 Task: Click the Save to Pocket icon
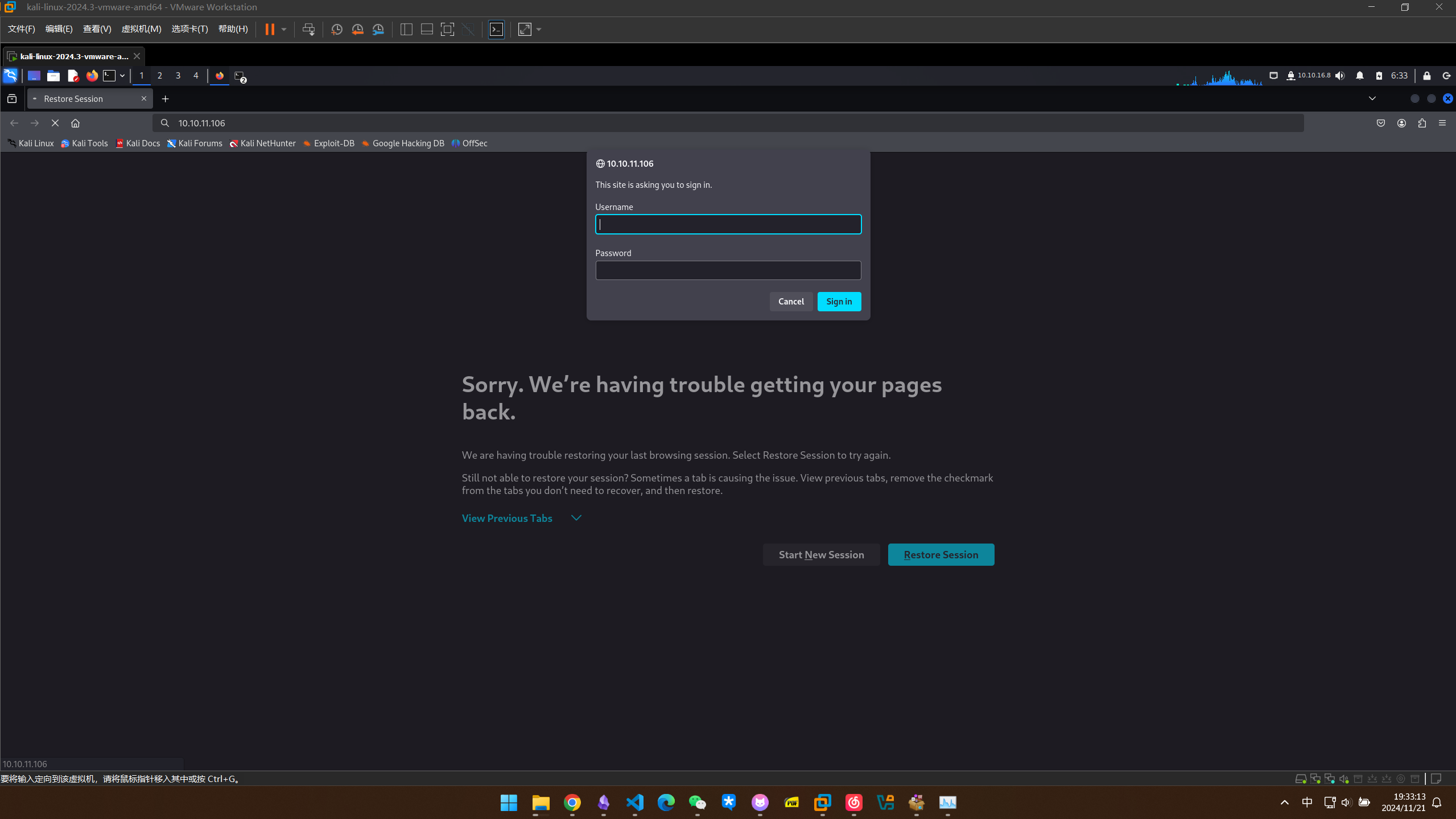click(x=1381, y=123)
